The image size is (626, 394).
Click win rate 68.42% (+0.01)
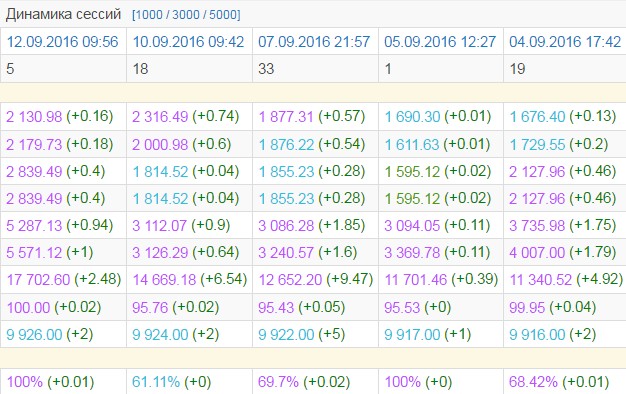pos(559,382)
